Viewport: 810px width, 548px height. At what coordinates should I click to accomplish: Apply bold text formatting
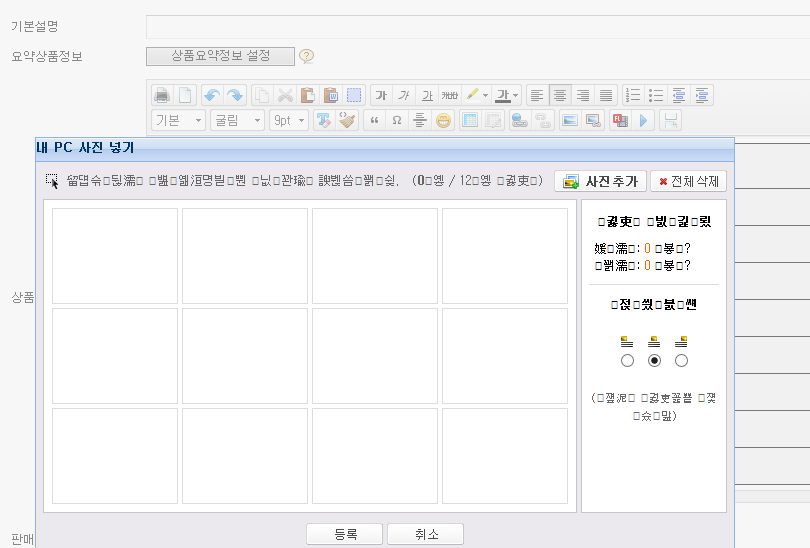click(x=380, y=96)
